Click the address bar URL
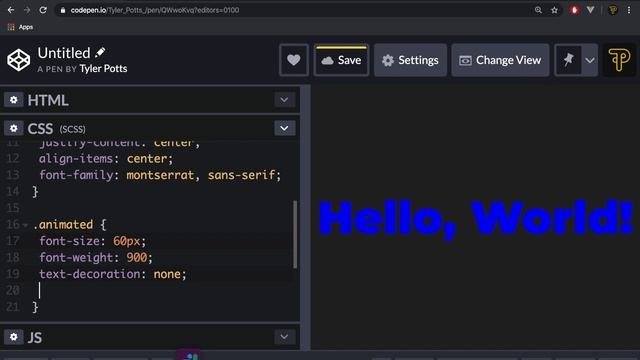Image resolution: width=640 pixels, height=360 pixels. tap(155, 10)
